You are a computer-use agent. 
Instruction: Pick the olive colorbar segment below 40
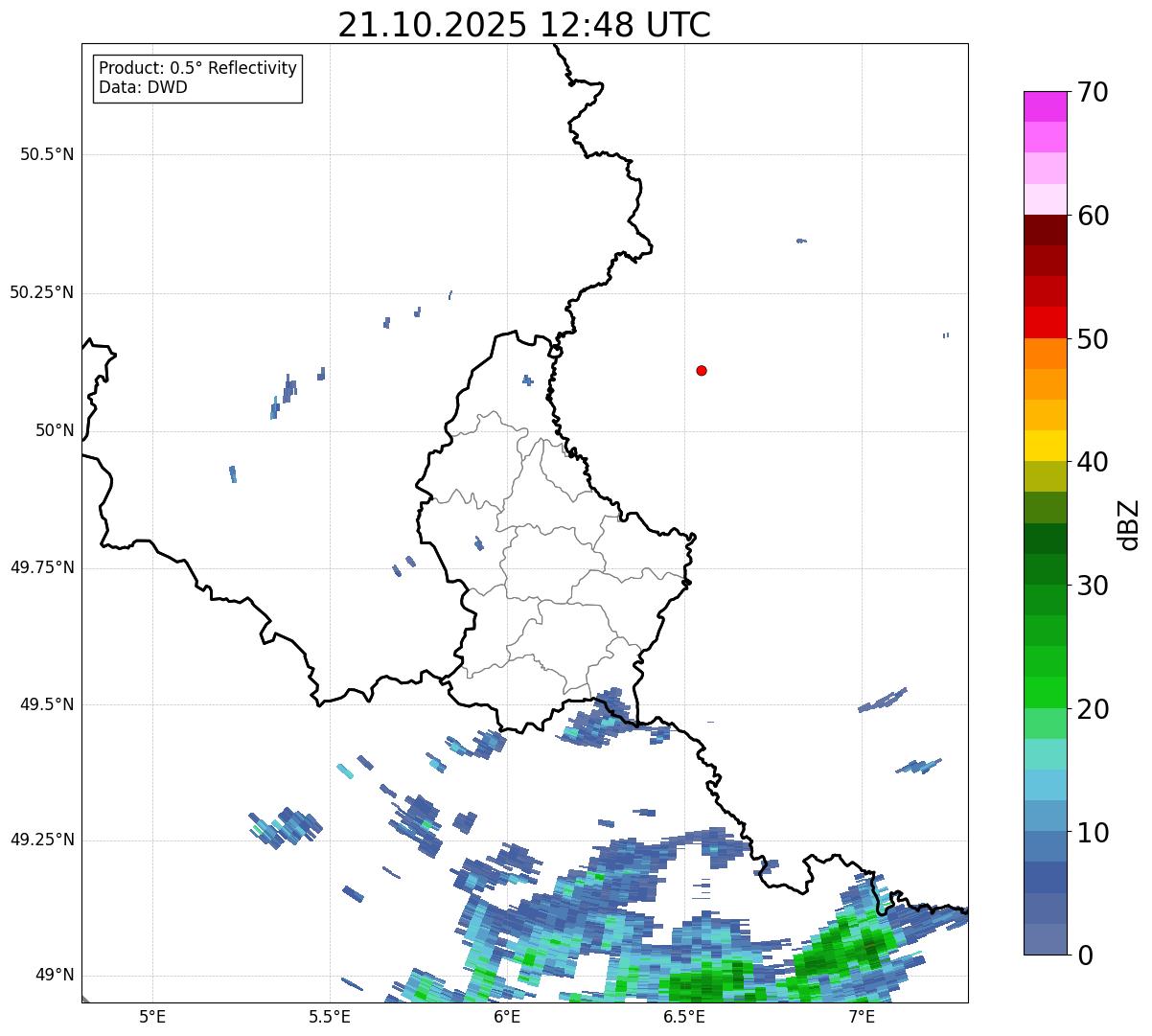[x=1045, y=476]
